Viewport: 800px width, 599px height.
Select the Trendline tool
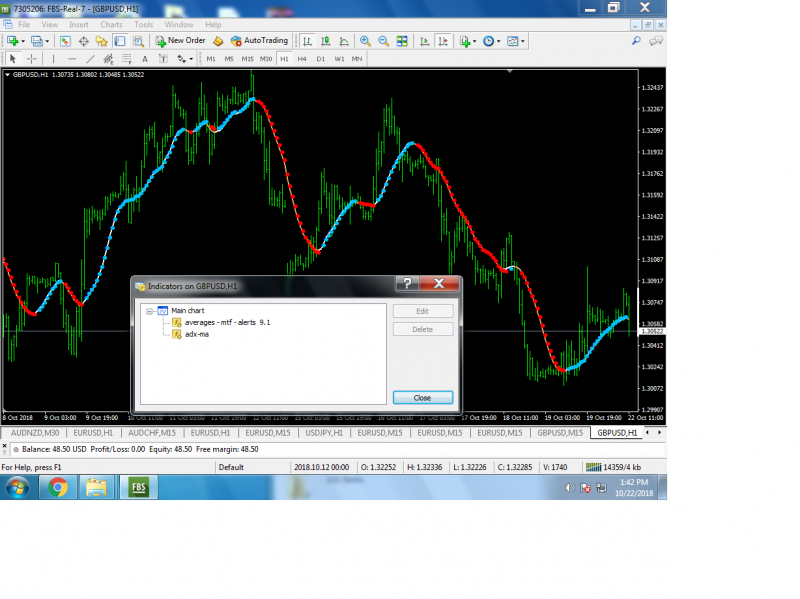[90, 59]
